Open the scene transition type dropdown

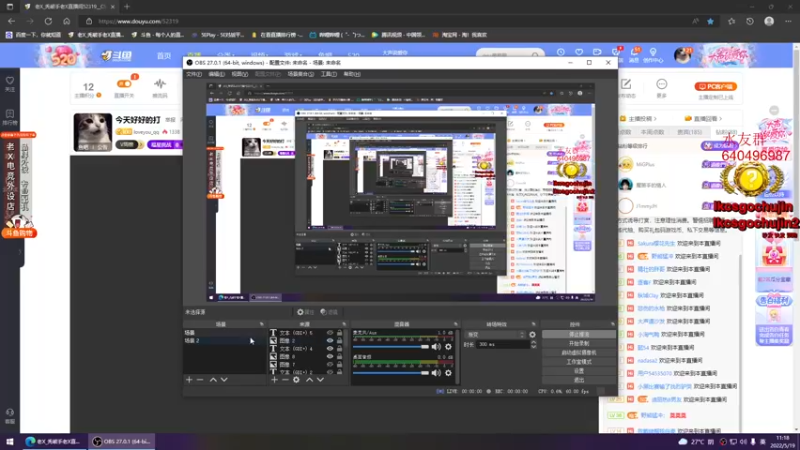pos(495,335)
